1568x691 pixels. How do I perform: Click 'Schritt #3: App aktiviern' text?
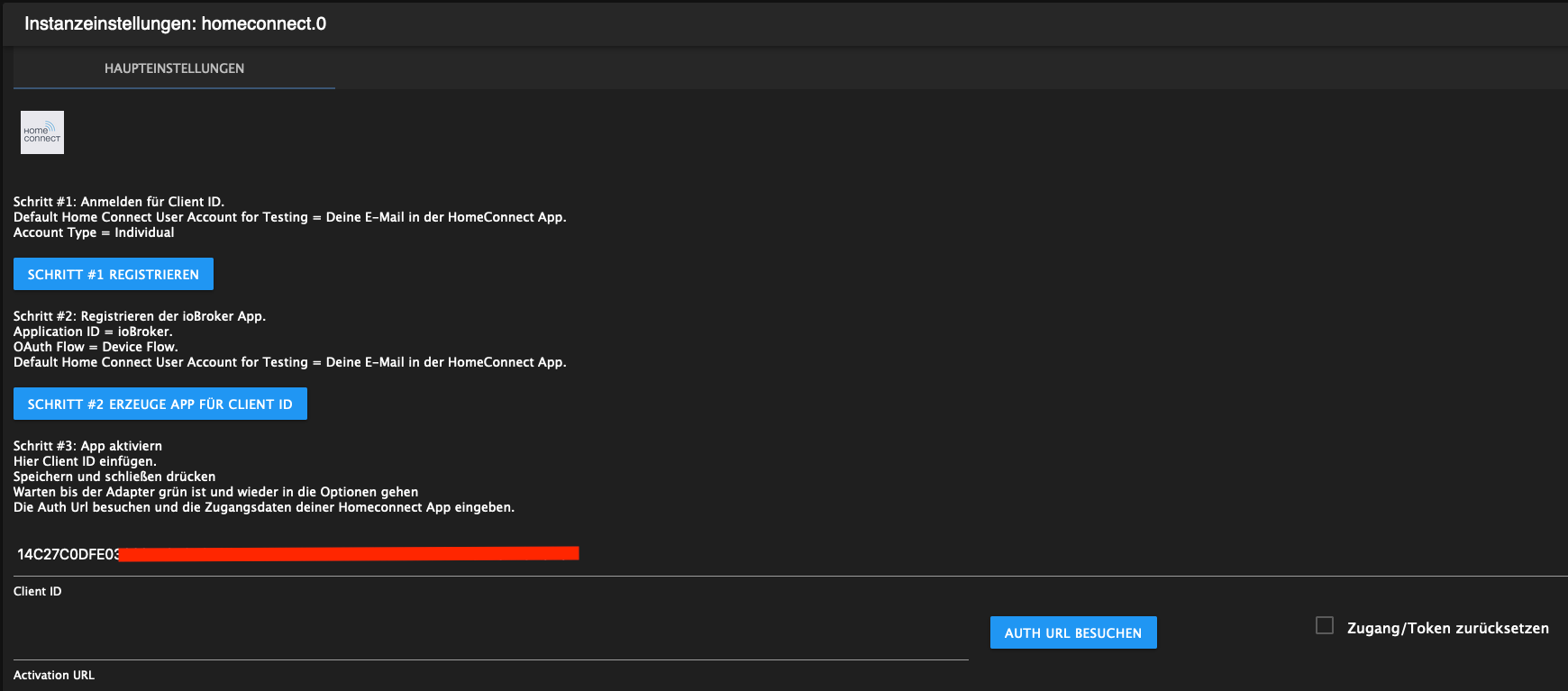pos(87,446)
